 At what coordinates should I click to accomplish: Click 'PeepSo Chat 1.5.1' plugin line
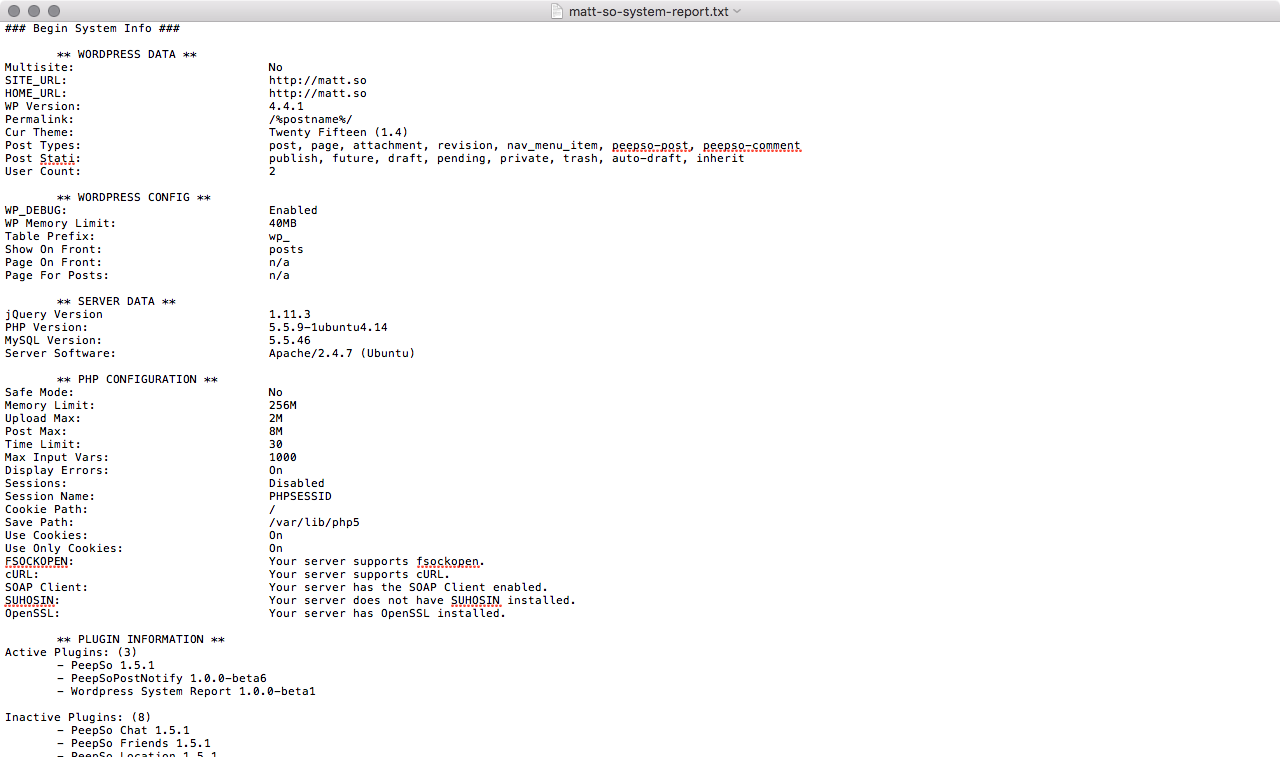click(x=123, y=730)
